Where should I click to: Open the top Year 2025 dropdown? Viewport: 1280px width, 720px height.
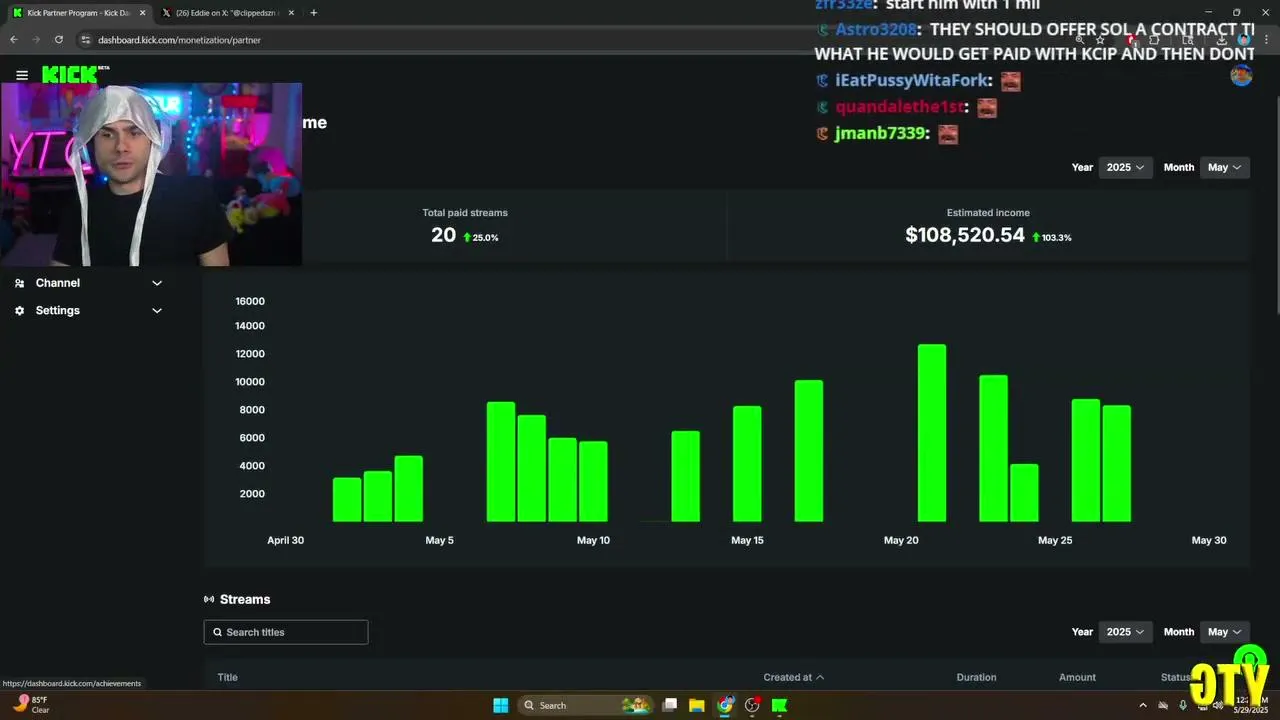click(1125, 167)
